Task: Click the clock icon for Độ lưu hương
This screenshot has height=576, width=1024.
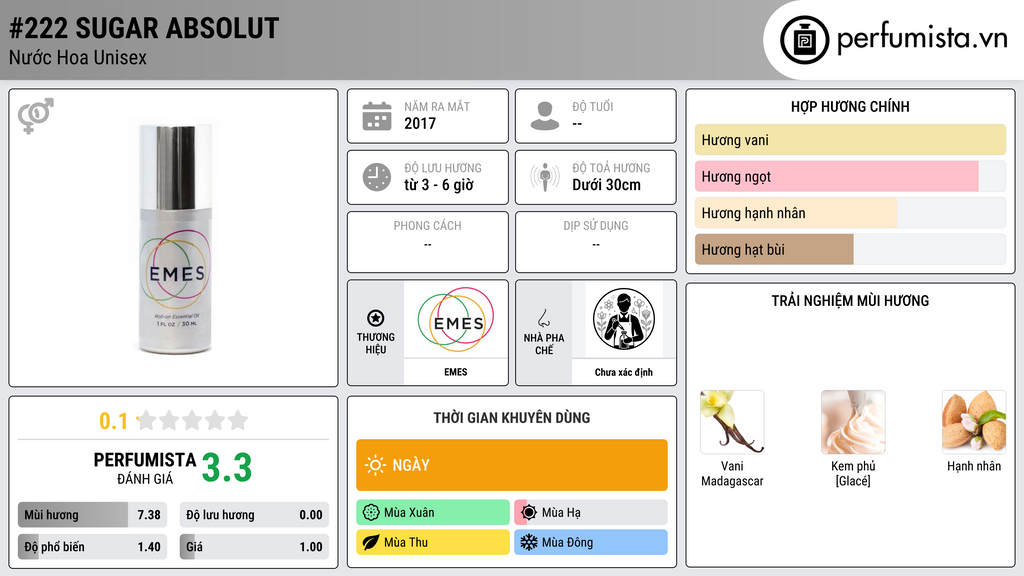Action: pos(377,177)
